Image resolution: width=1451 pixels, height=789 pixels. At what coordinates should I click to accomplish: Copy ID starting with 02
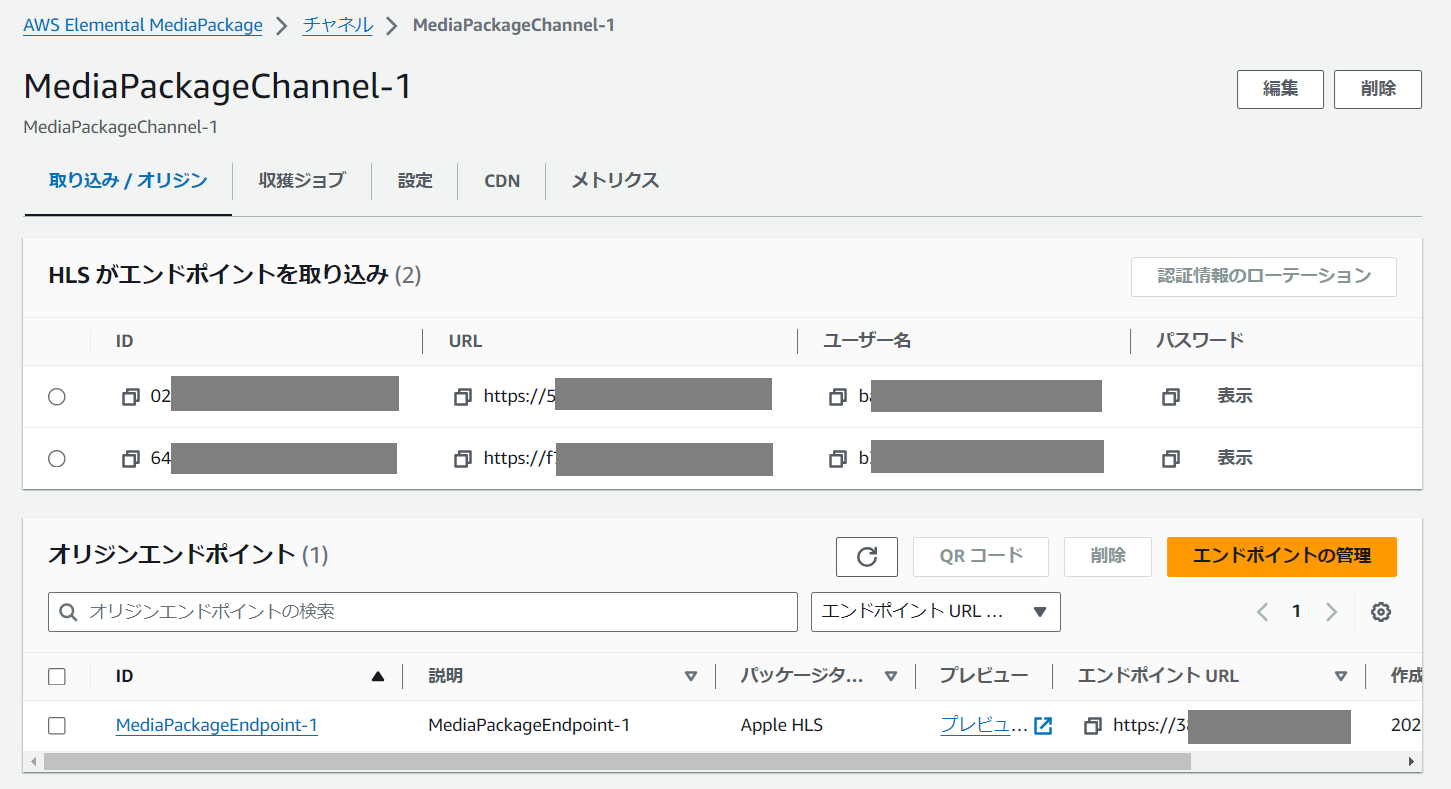pyautogui.click(x=130, y=397)
